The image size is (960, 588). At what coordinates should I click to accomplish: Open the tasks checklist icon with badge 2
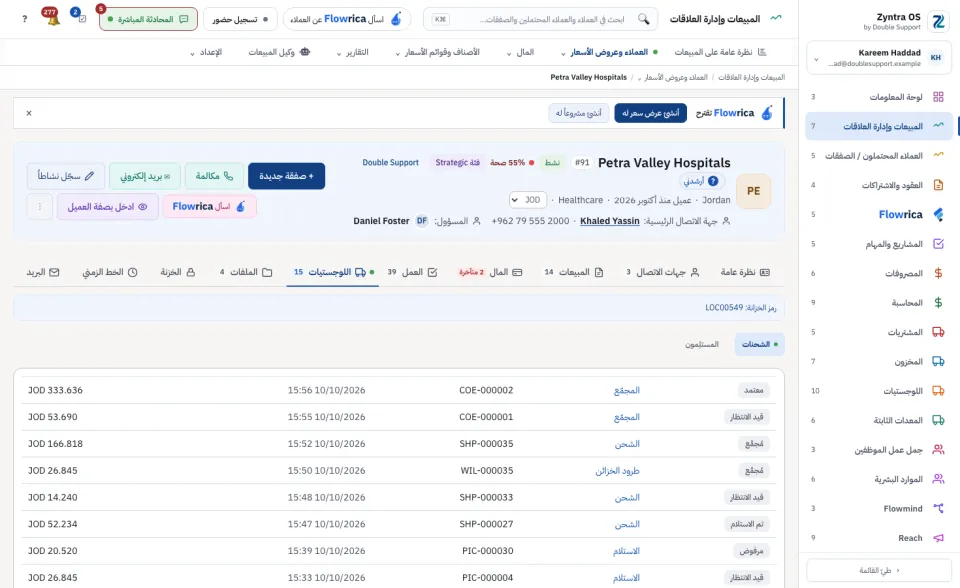click(x=81, y=18)
